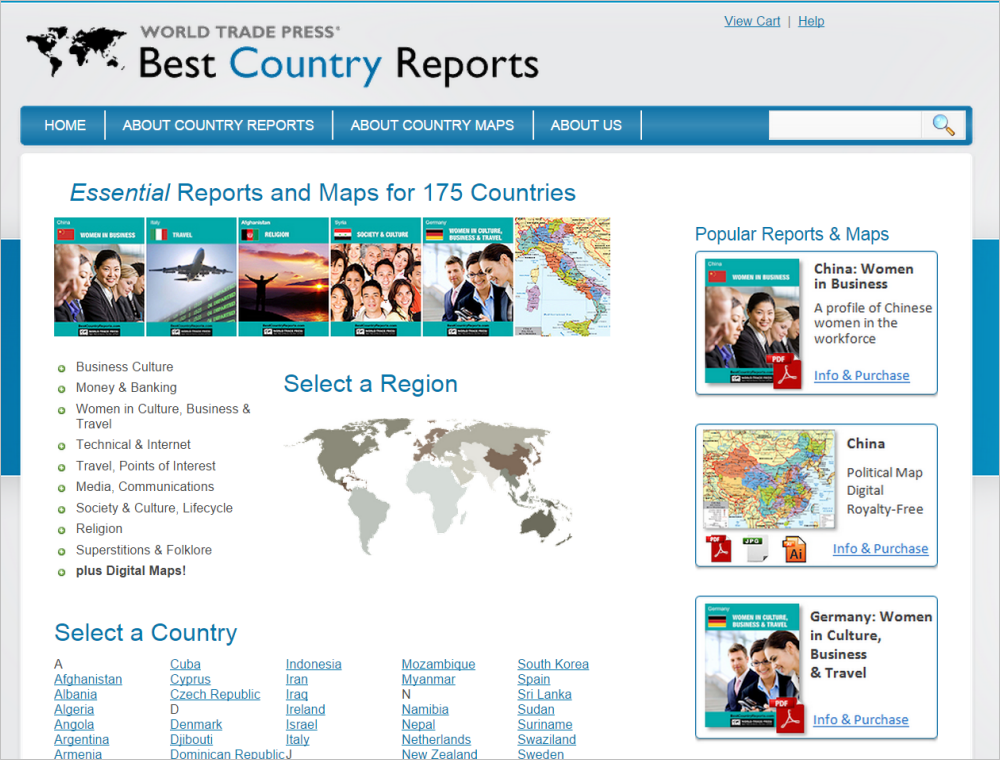Click the China report cover in sidebar
Viewport: 1000px width, 760px height.
click(753, 321)
